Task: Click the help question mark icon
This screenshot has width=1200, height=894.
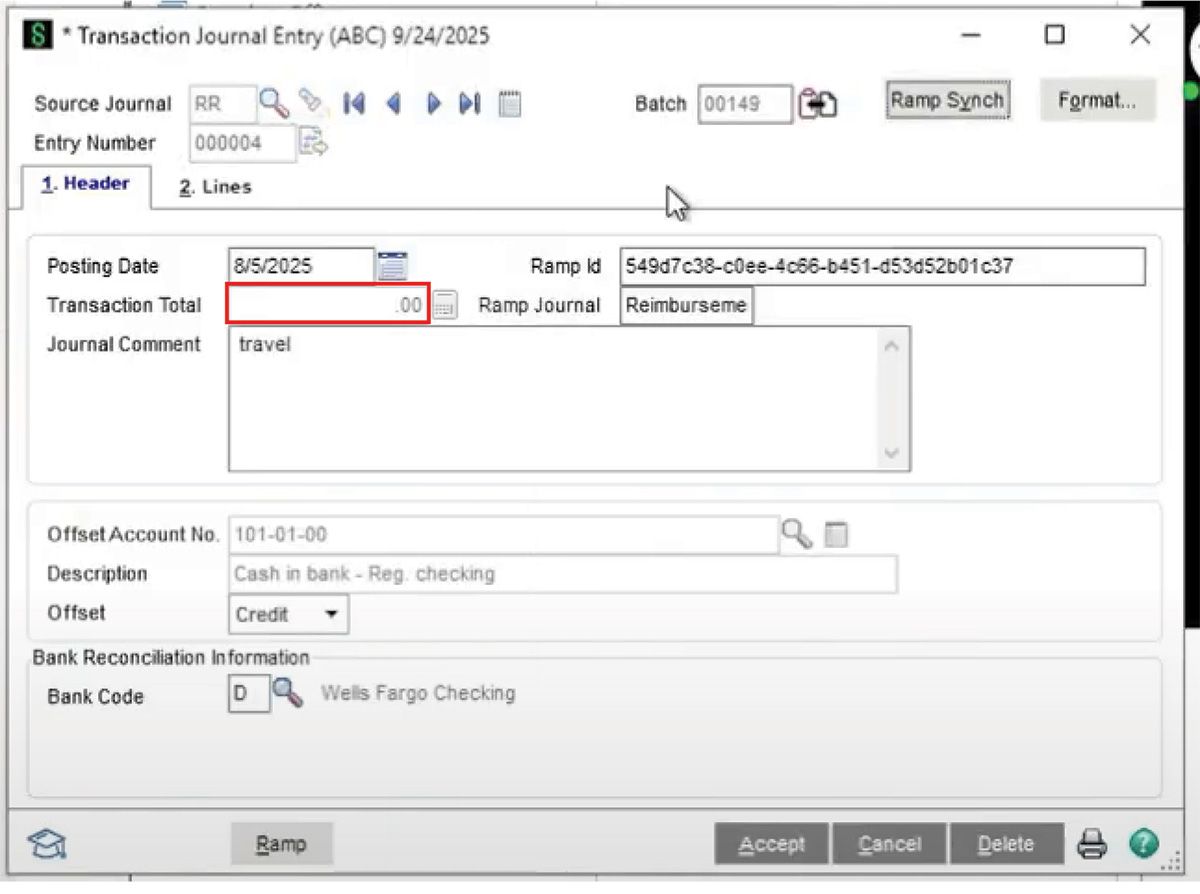Action: pos(1143,843)
